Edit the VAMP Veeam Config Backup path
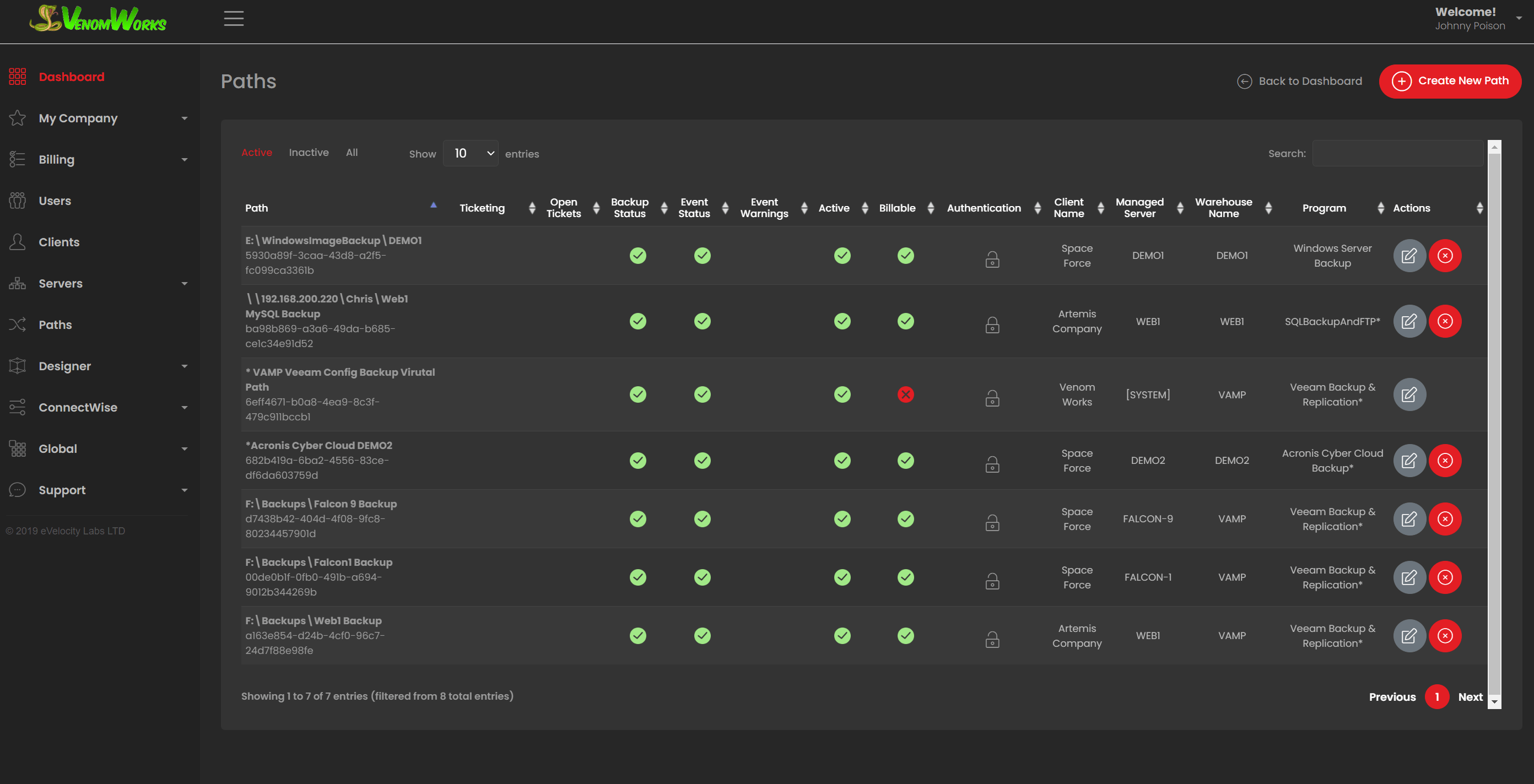Viewport: 1534px width, 784px height. click(x=1409, y=394)
